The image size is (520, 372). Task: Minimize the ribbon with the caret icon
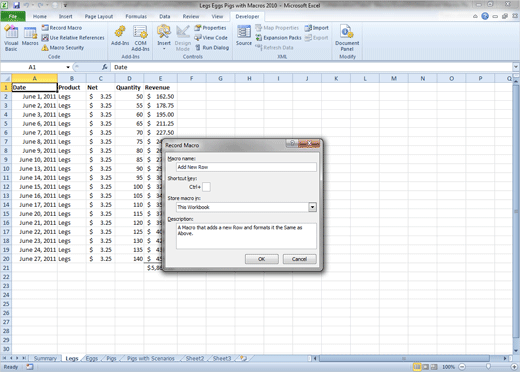point(475,16)
